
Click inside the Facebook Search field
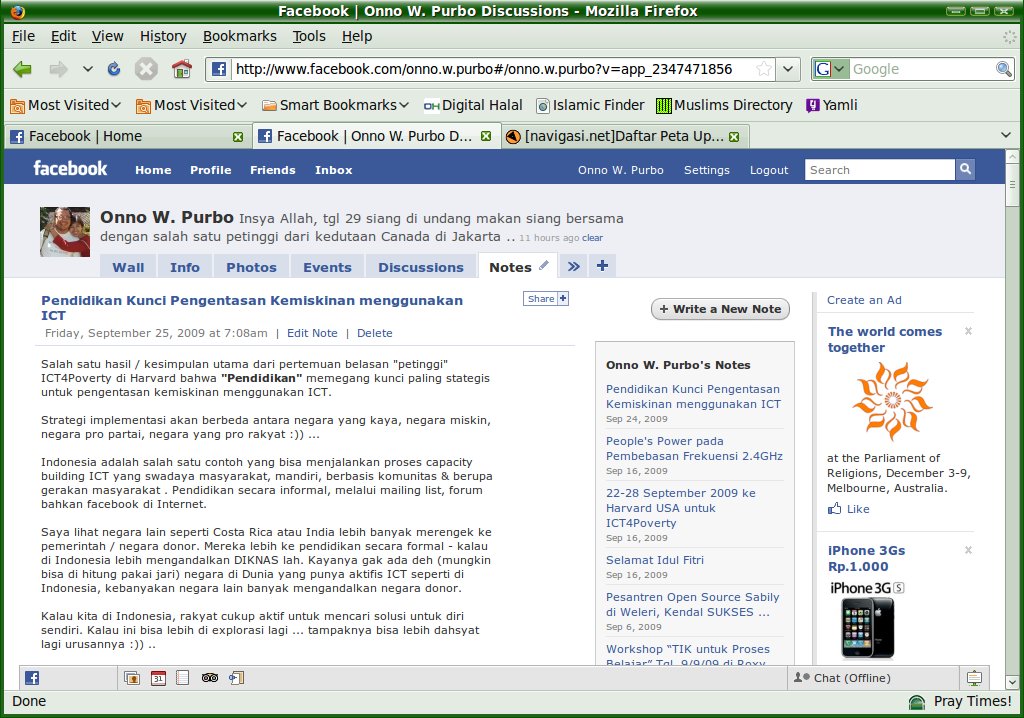coord(879,170)
